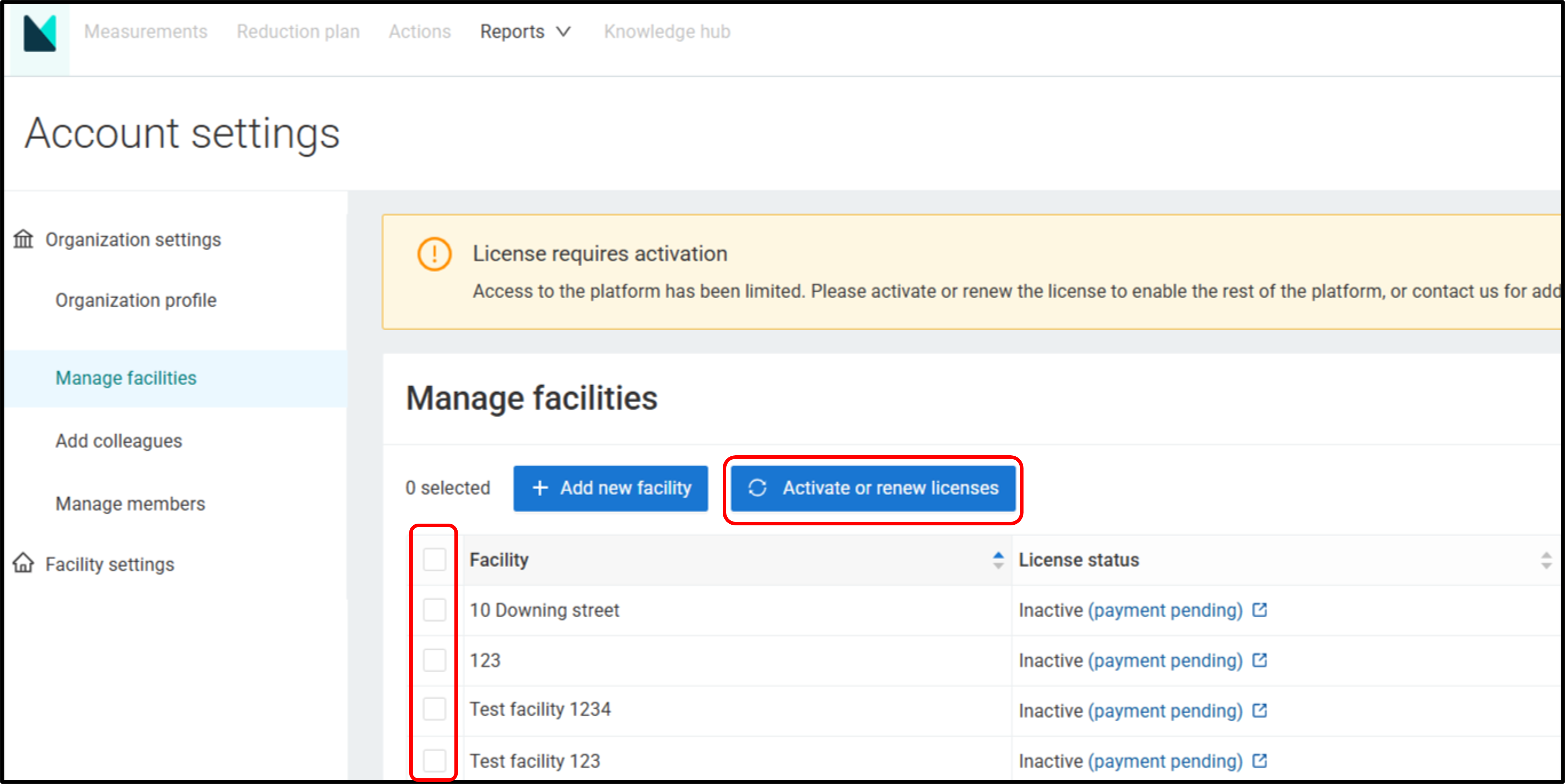Screen dimensions: 1565x784
Task: Select Add colleagues in the sidebar
Action: (119, 441)
